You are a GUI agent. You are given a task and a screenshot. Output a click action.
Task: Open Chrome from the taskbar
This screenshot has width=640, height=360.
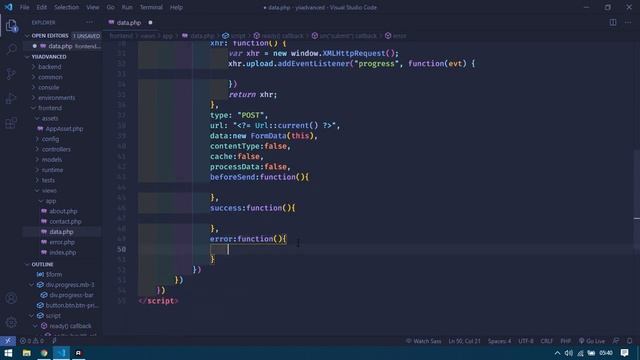coord(44,353)
